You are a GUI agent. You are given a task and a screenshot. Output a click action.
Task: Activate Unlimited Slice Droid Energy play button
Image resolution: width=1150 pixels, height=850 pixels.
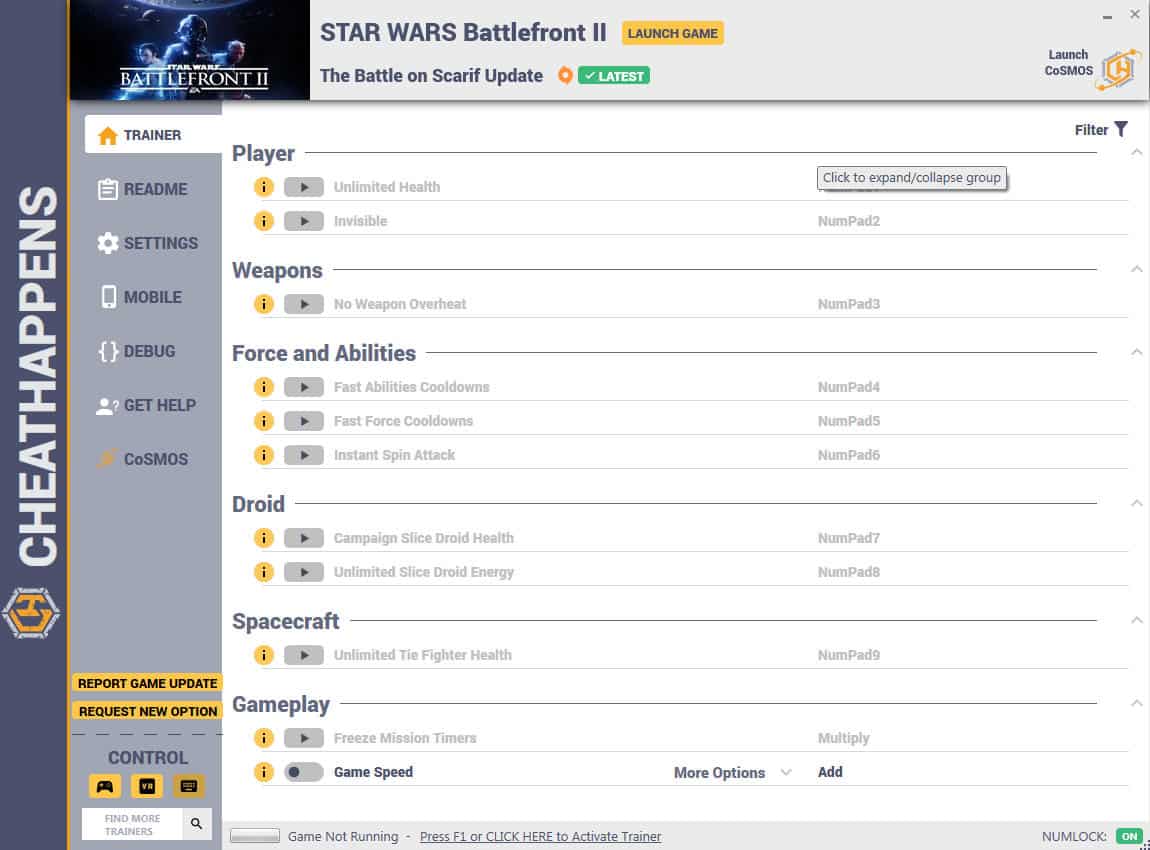point(304,572)
